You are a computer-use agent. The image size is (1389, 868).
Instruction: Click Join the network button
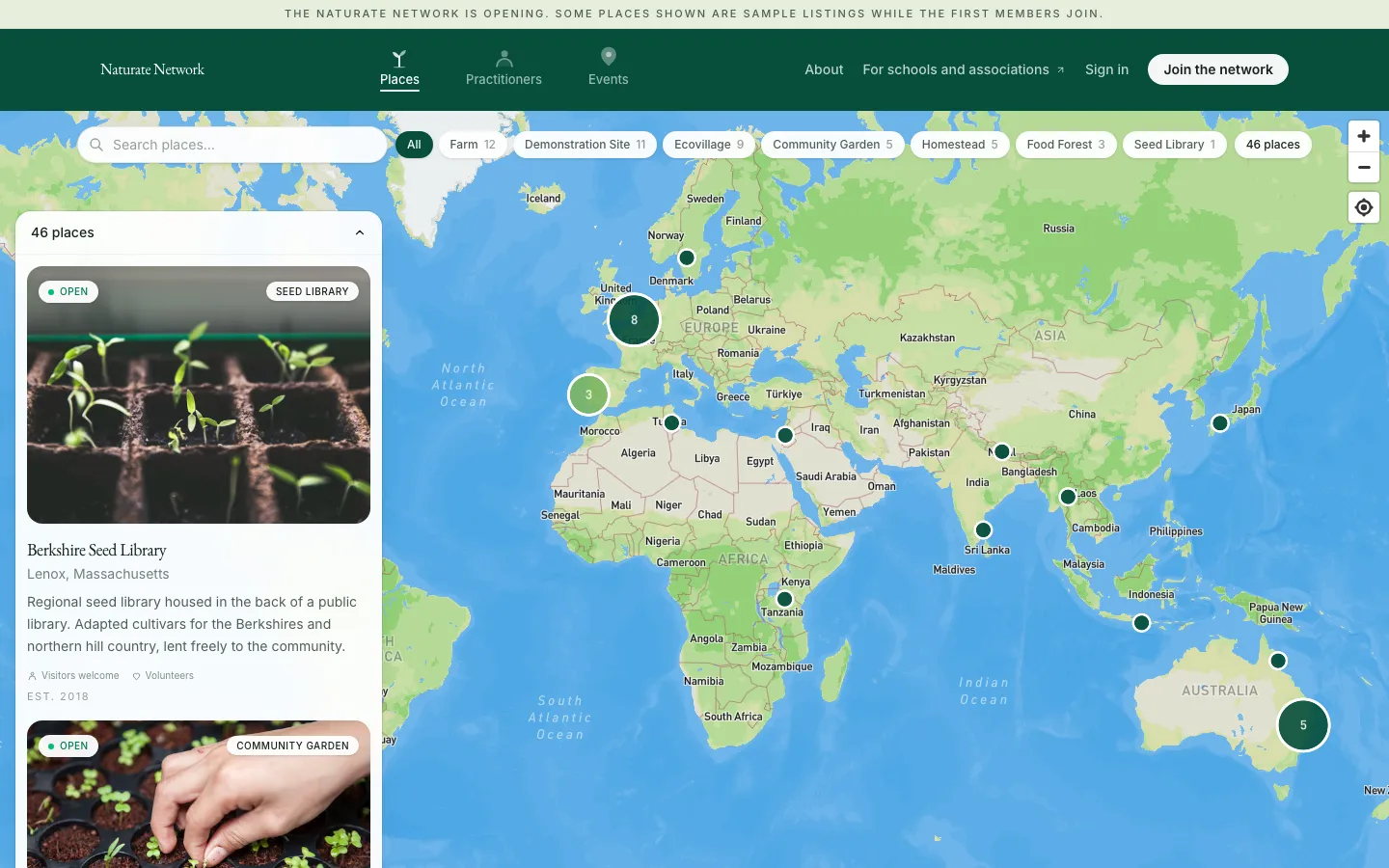1217,69
